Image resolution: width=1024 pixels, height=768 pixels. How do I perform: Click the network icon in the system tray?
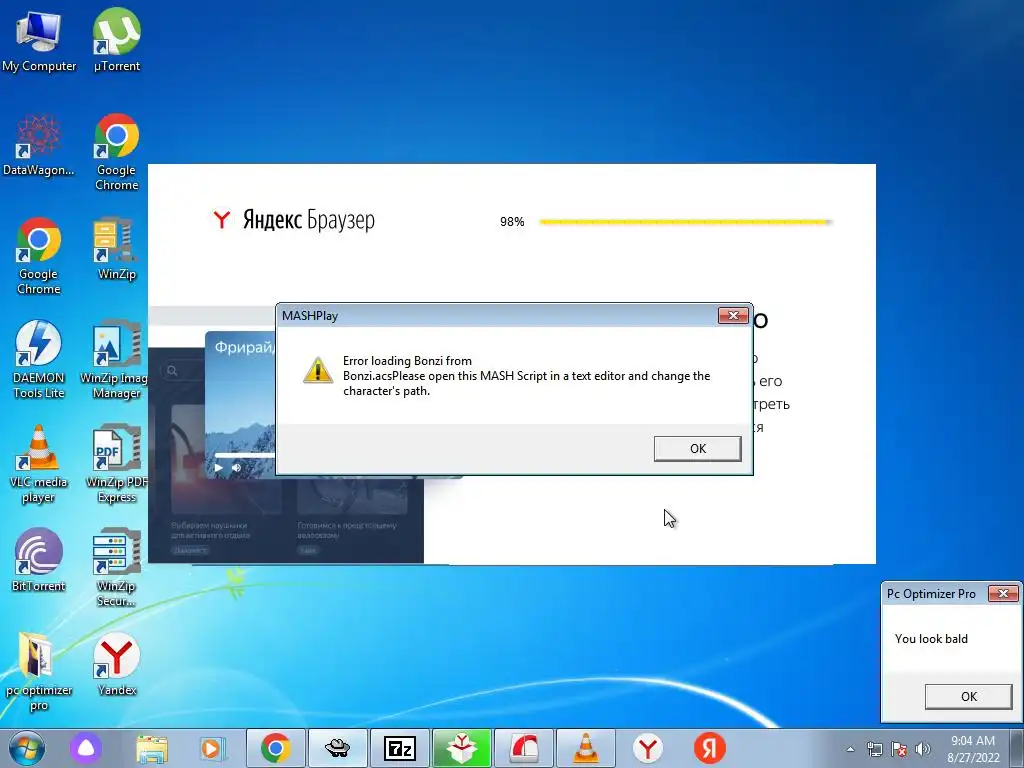pyautogui.click(x=874, y=749)
